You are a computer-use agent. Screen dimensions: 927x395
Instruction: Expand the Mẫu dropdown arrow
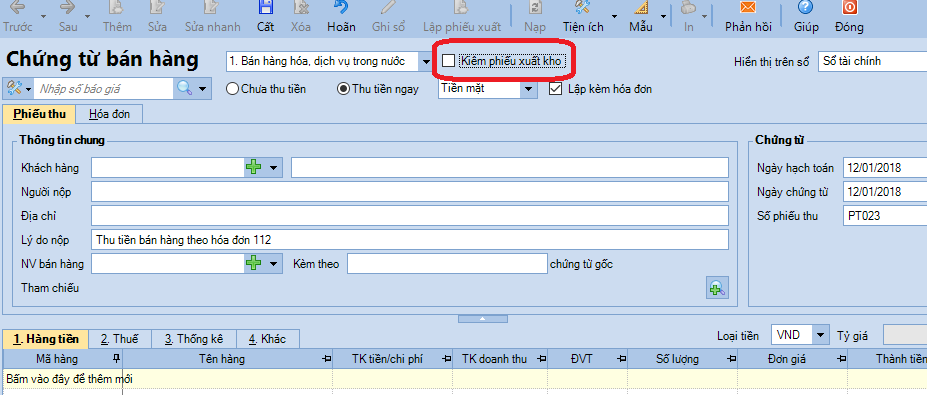pyautogui.click(x=664, y=17)
